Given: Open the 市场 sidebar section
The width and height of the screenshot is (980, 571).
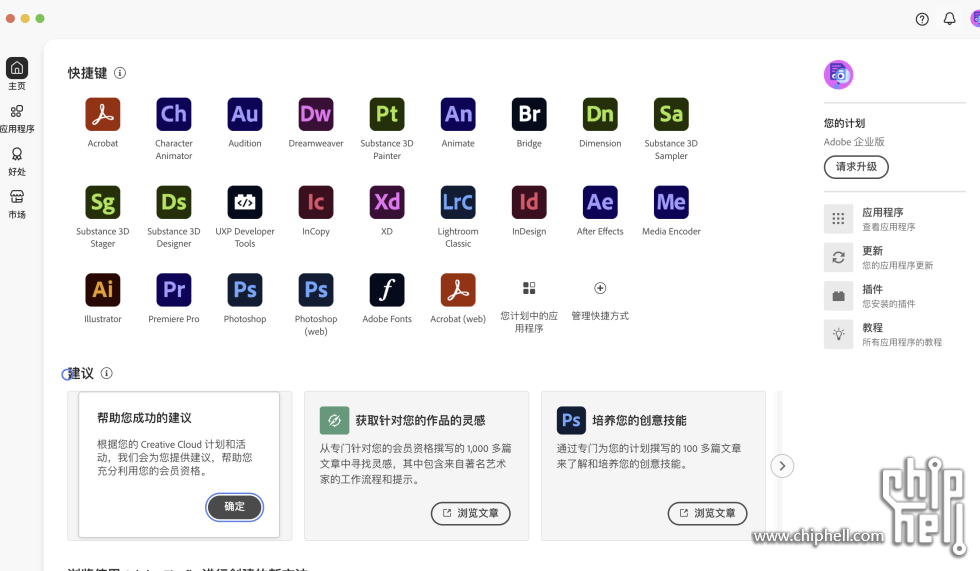Looking at the screenshot, I should pyautogui.click(x=17, y=204).
